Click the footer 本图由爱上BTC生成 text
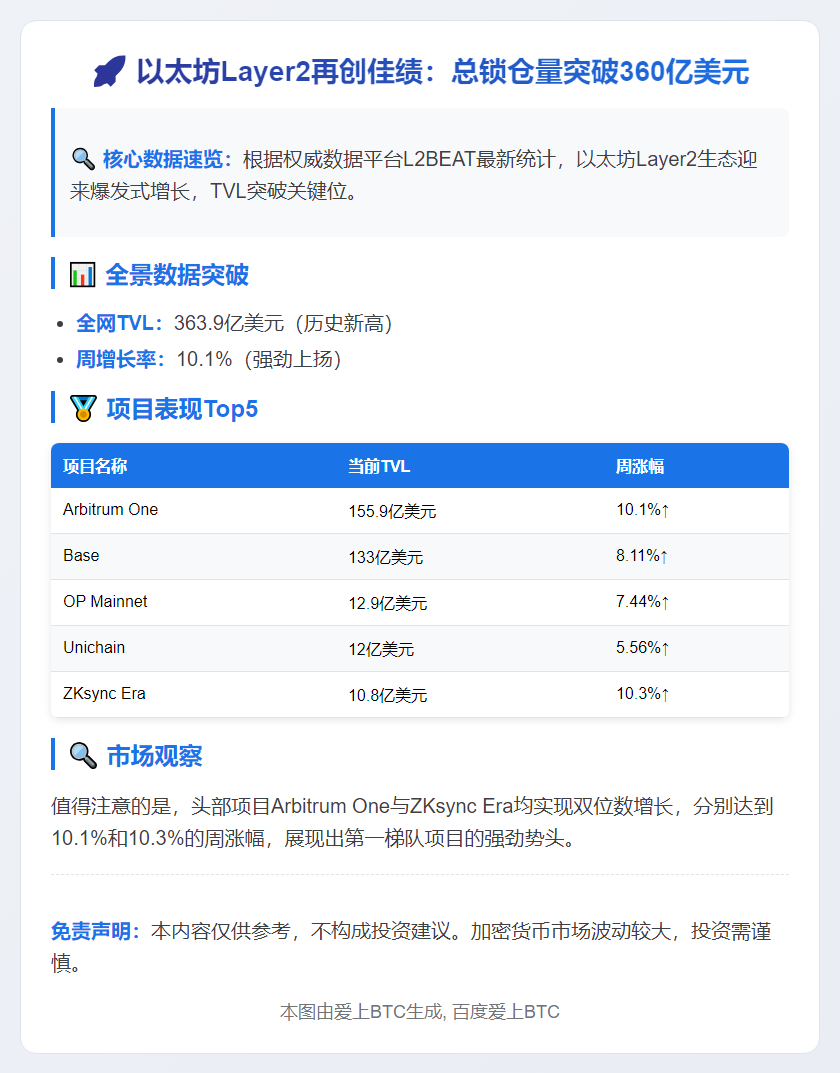 (x=363, y=1011)
